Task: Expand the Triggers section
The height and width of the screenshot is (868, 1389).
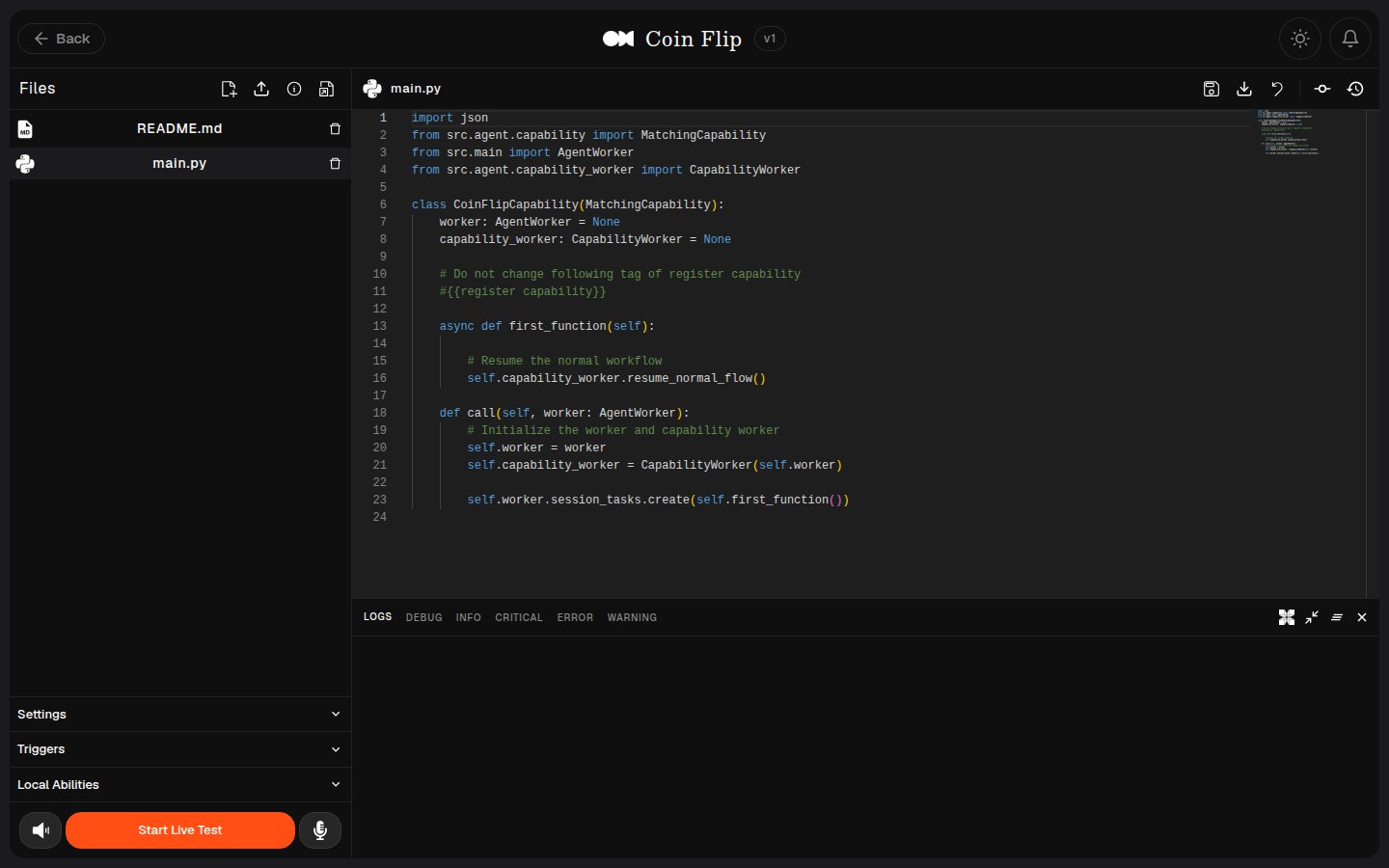Action: pos(180,749)
